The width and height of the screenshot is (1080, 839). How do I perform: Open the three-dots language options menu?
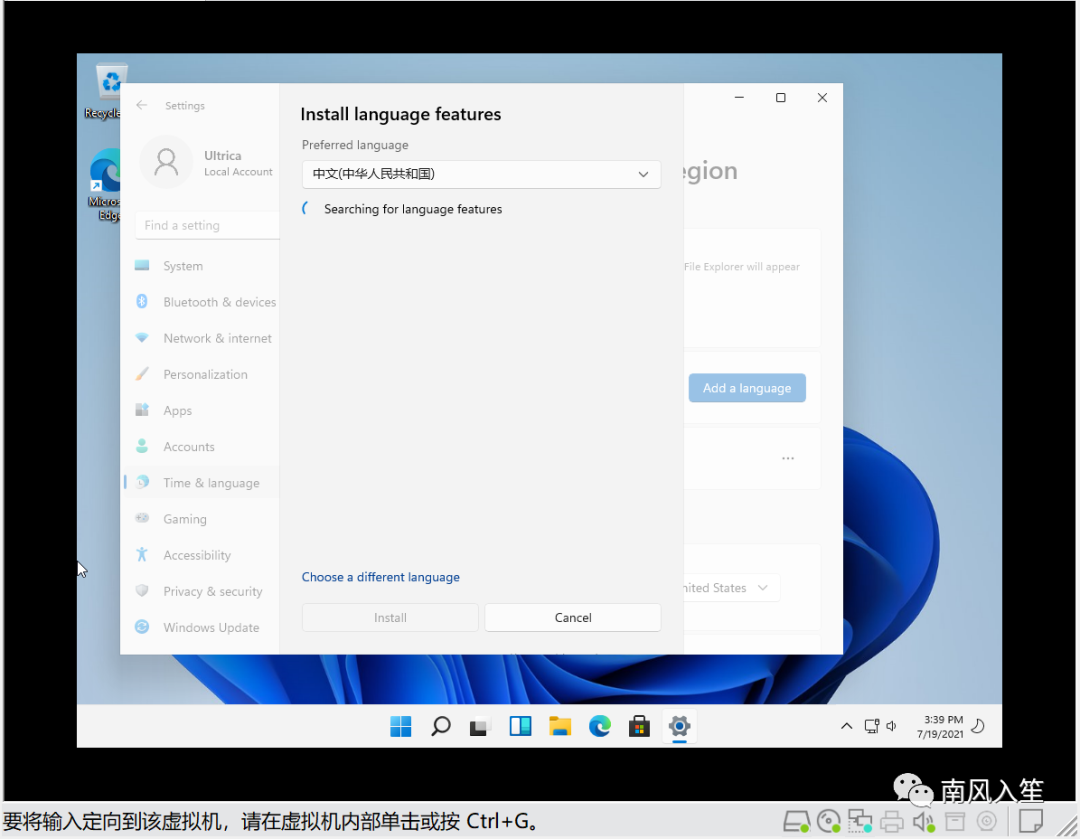coord(788,458)
